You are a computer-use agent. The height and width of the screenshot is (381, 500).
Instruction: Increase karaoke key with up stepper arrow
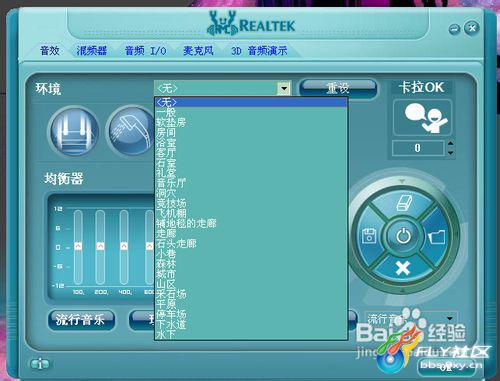click(451, 143)
